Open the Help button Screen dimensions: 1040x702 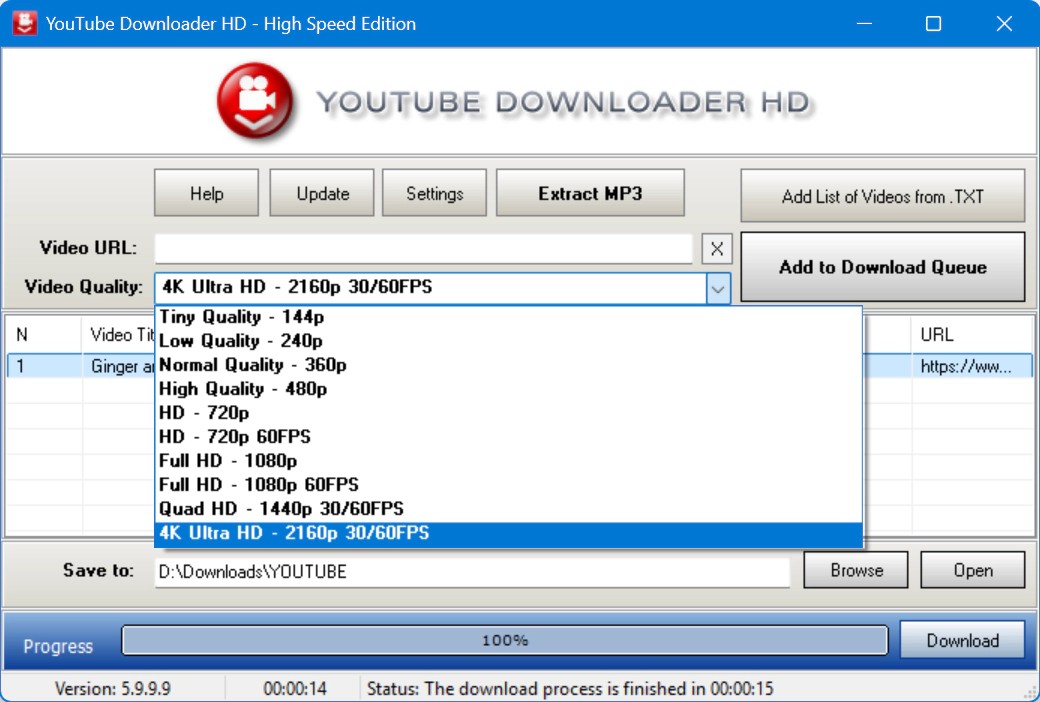click(206, 193)
